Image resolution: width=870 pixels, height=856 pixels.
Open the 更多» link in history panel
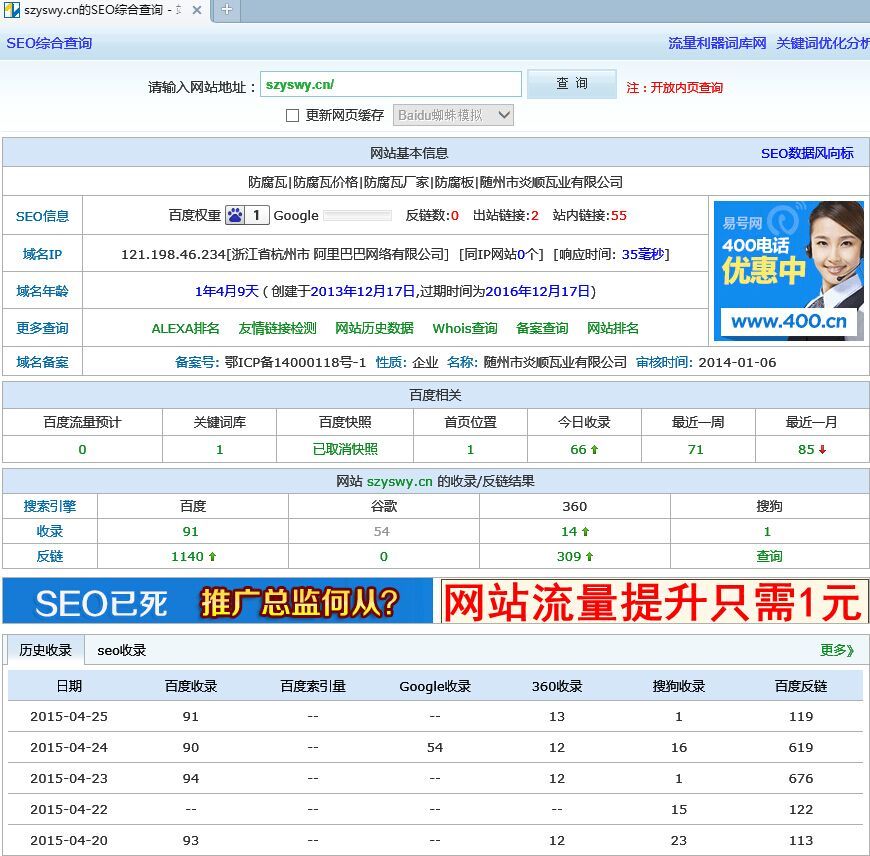click(x=837, y=650)
